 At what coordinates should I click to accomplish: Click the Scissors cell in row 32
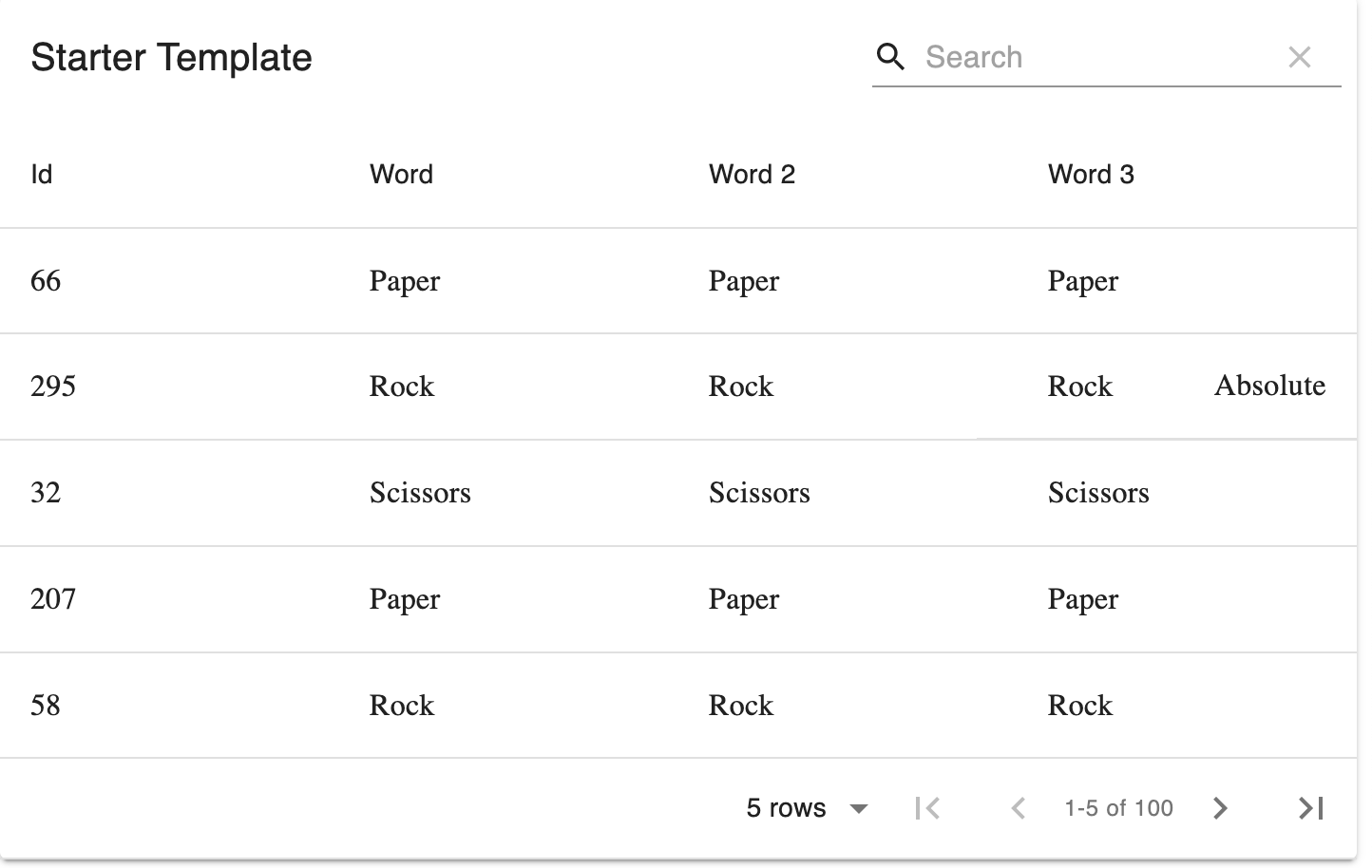click(x=420, y=493)
